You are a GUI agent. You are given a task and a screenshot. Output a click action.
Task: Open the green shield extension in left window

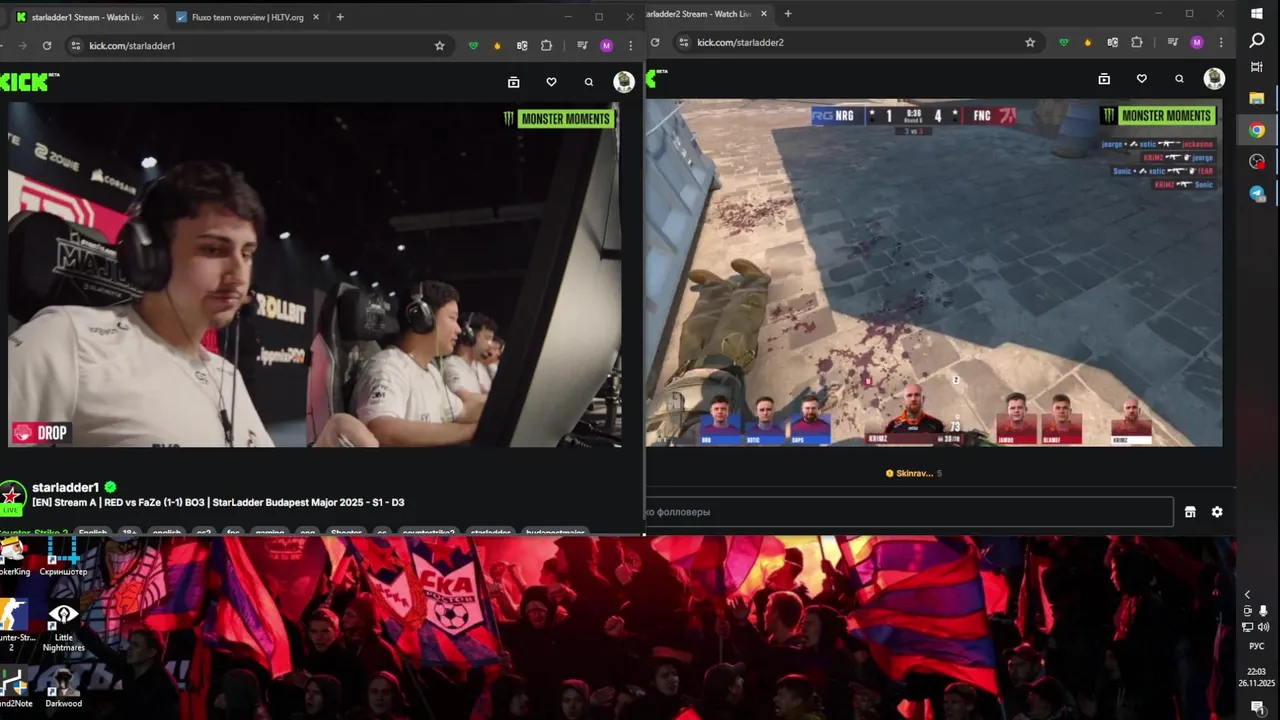pos(474,45)
